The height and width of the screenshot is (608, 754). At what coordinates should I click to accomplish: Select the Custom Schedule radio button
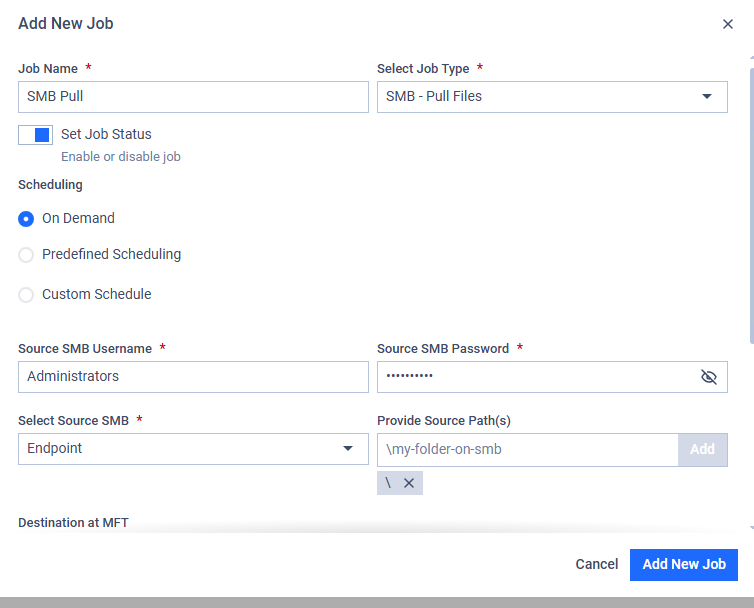(x=26, y=294)
